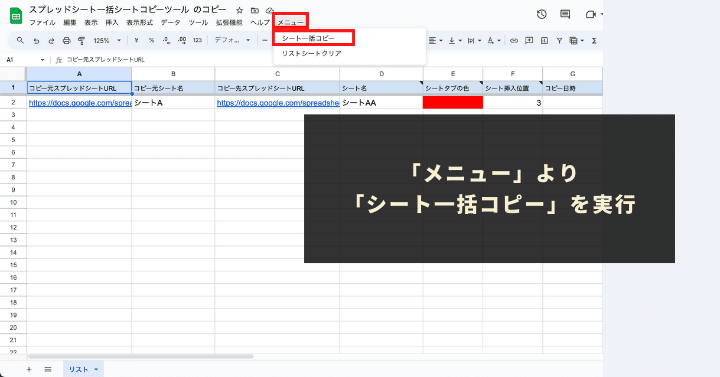Open the 表示形式 menu
This screenshot has width=720, height=377.
140,23
